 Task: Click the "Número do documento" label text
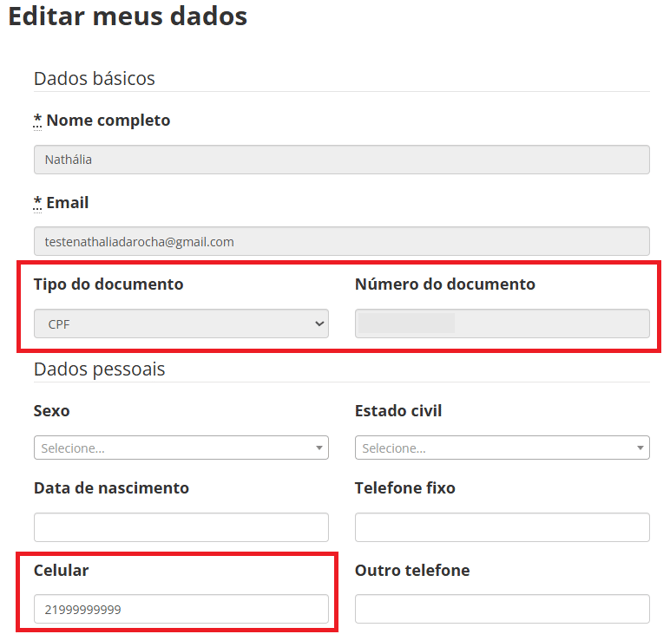click(445, 284)
